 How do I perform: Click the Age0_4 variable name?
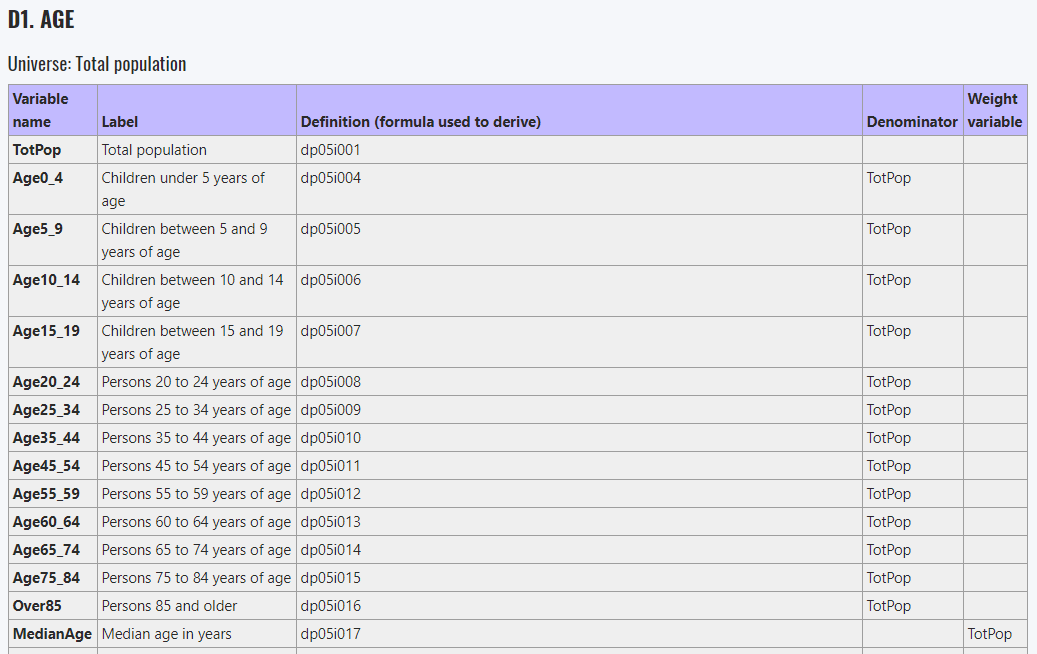[38, 178]
